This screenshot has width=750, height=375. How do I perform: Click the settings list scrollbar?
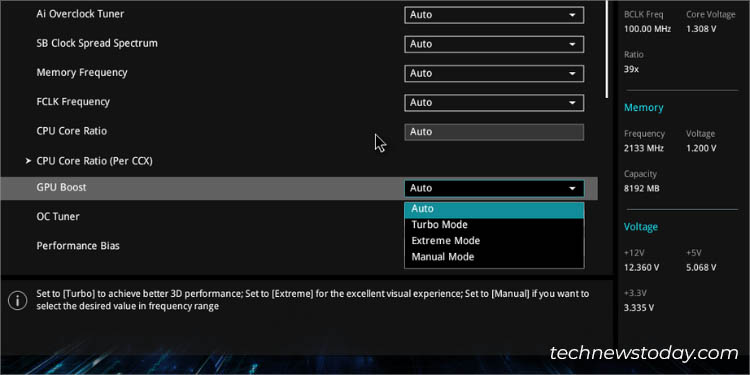pos(607,49)
